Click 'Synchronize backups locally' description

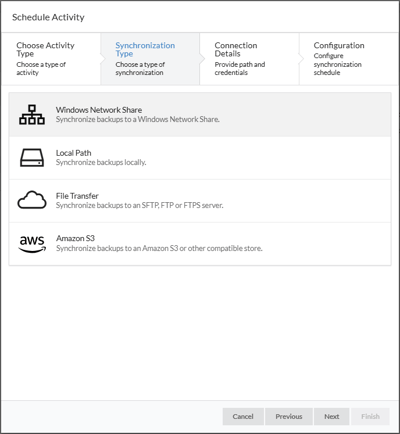101,162
